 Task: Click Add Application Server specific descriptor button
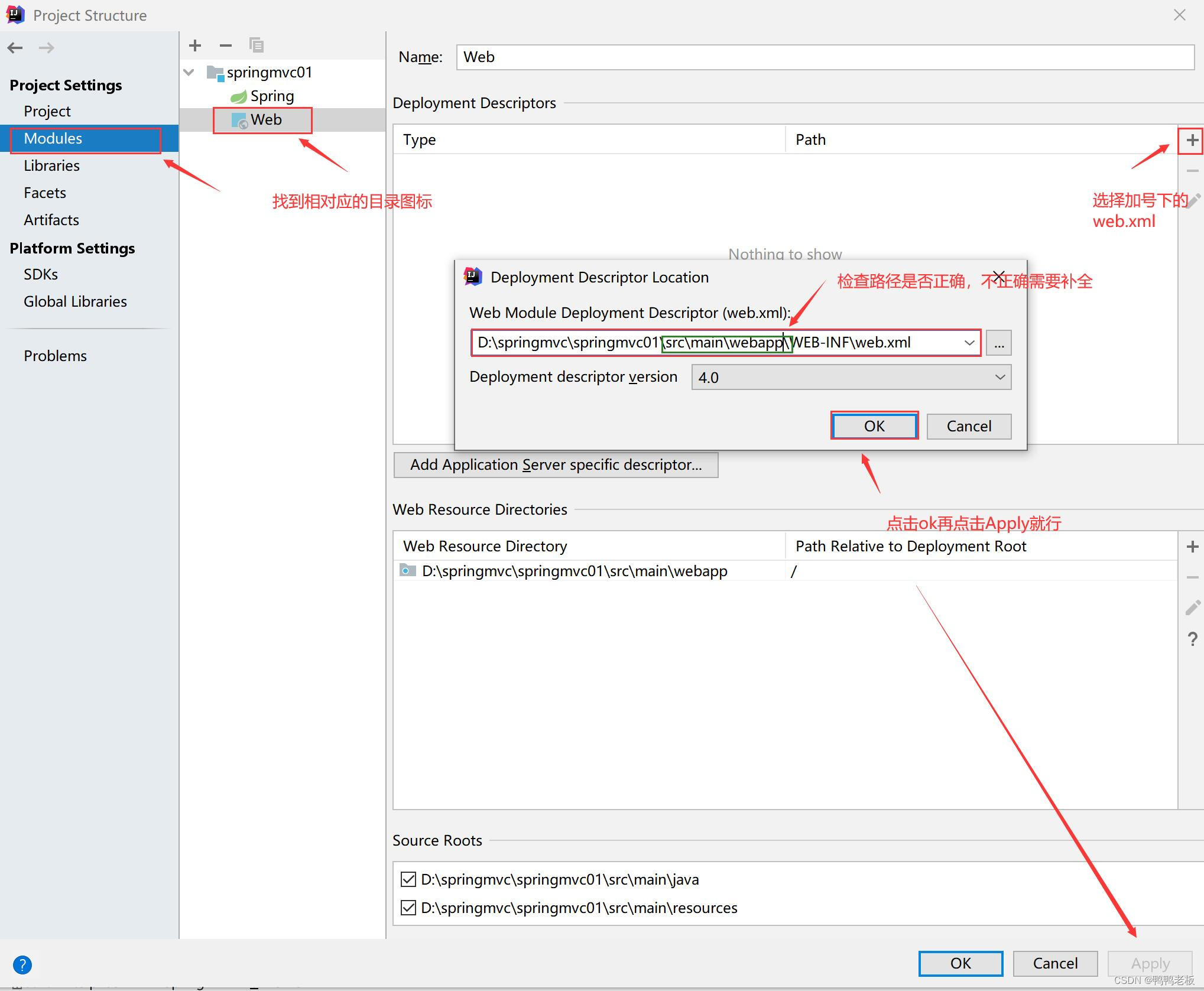tap(556, 465)
